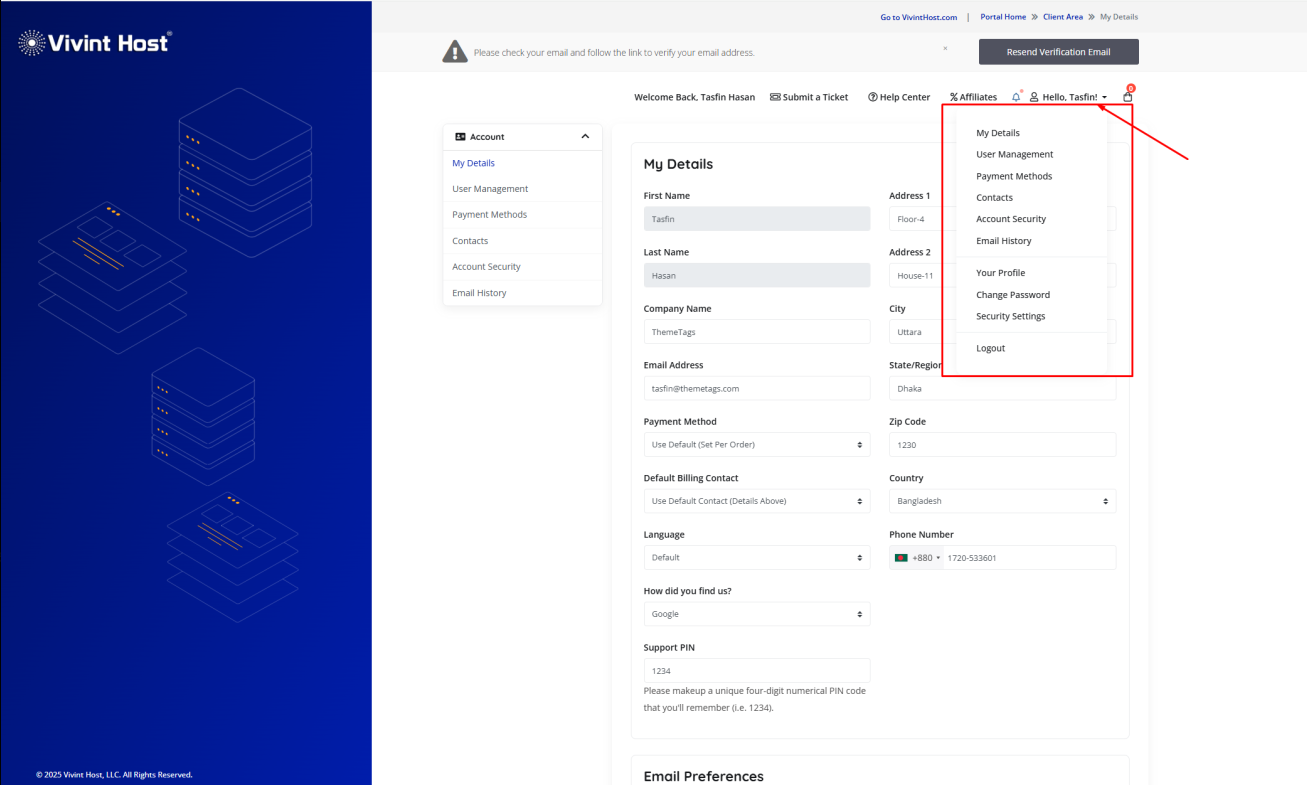
Task: Click the notifications bell icon
Action: (x=1016, y=97)
